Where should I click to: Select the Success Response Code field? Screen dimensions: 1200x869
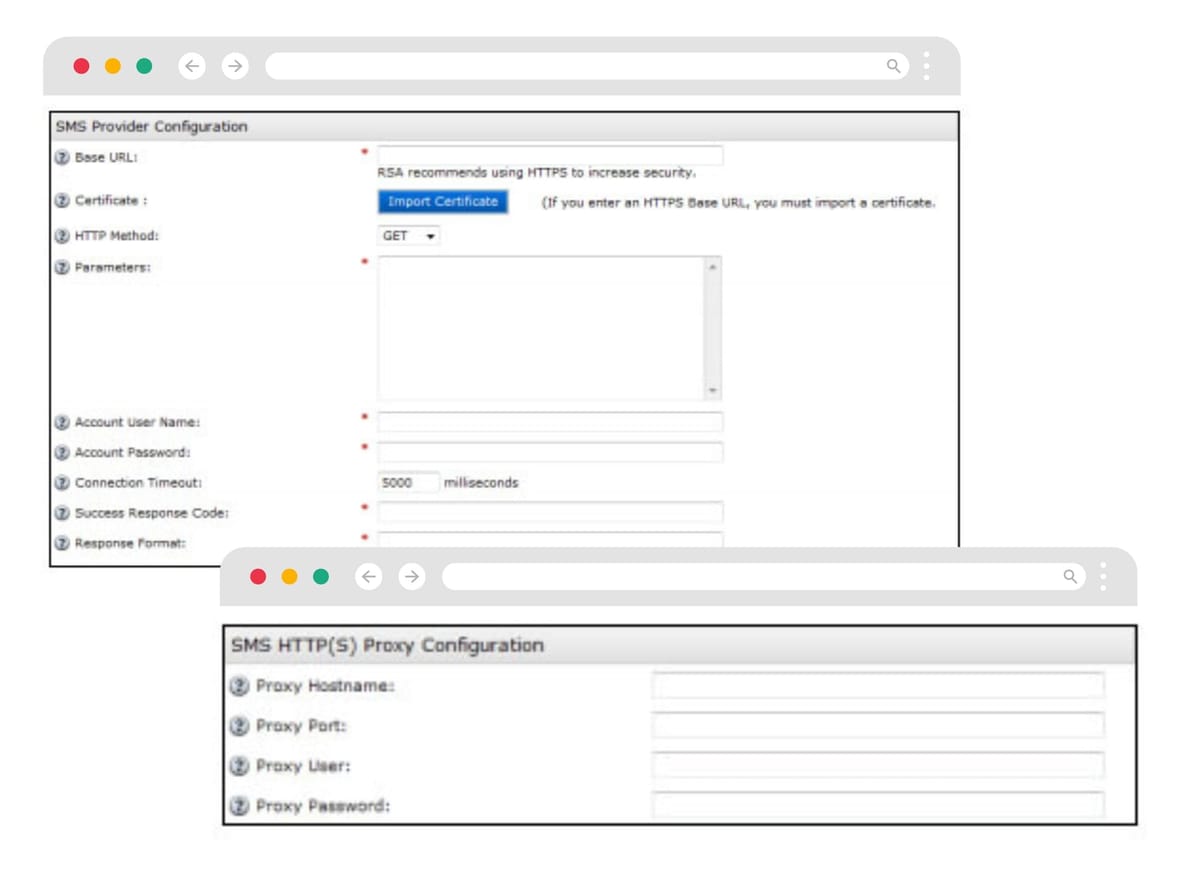pyautogui.click(x=549, y=513)
